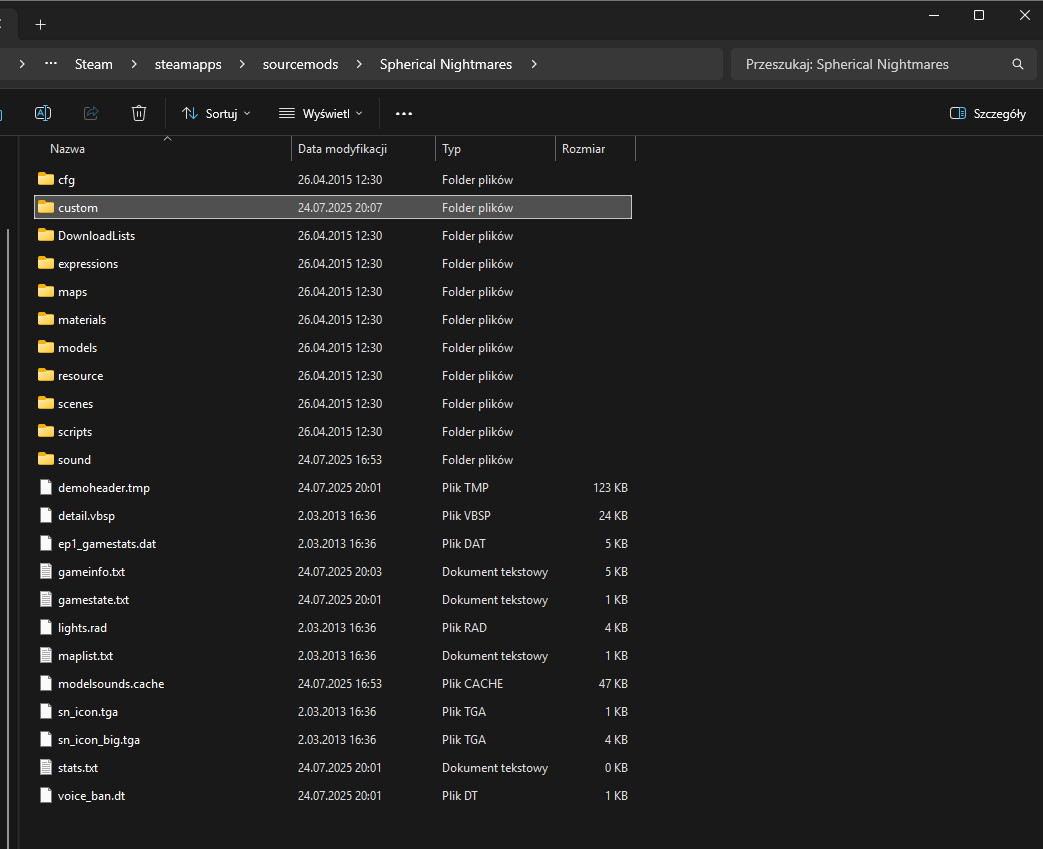The image size is (1043, 849).
Task: Sort by Data modyfikacji column header
Action: [342, 149]
